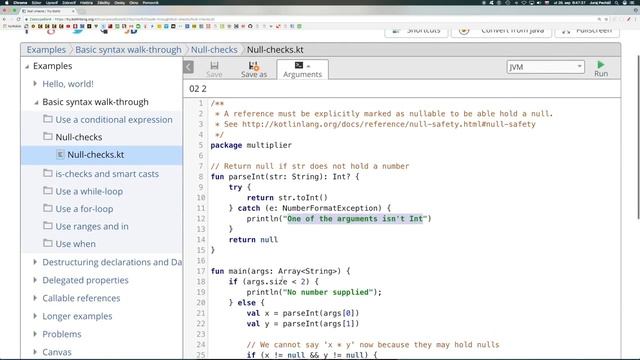Reload the page in Chrome
Viewport: 640px width, 360px height.
point(18,19)
